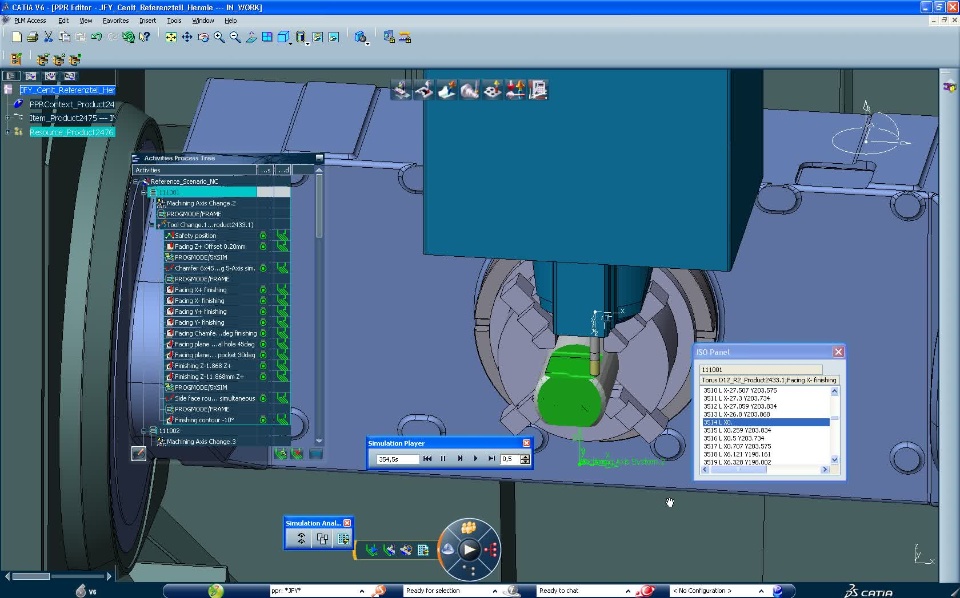Viewport: 960px width, 598px height.
Task: Click the table icon left of the compass
Action: coord(423,550)
